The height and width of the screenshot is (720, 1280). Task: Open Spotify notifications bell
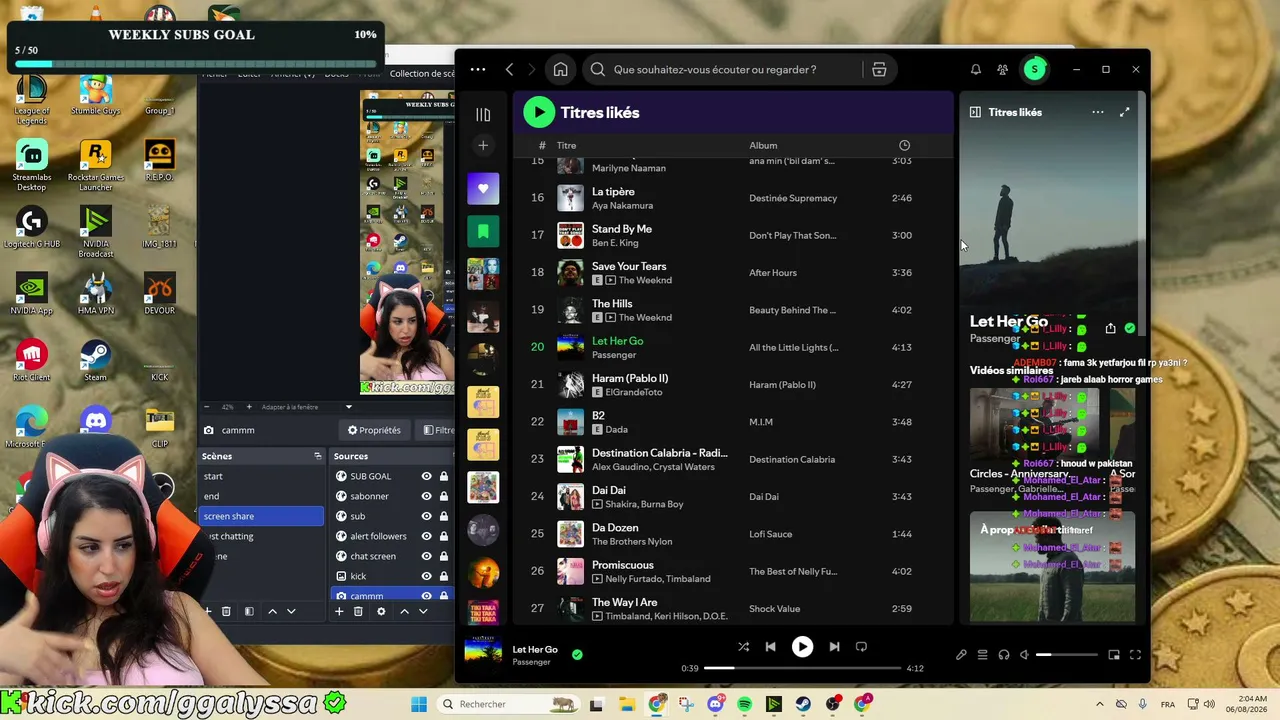(x=976, y=70)
